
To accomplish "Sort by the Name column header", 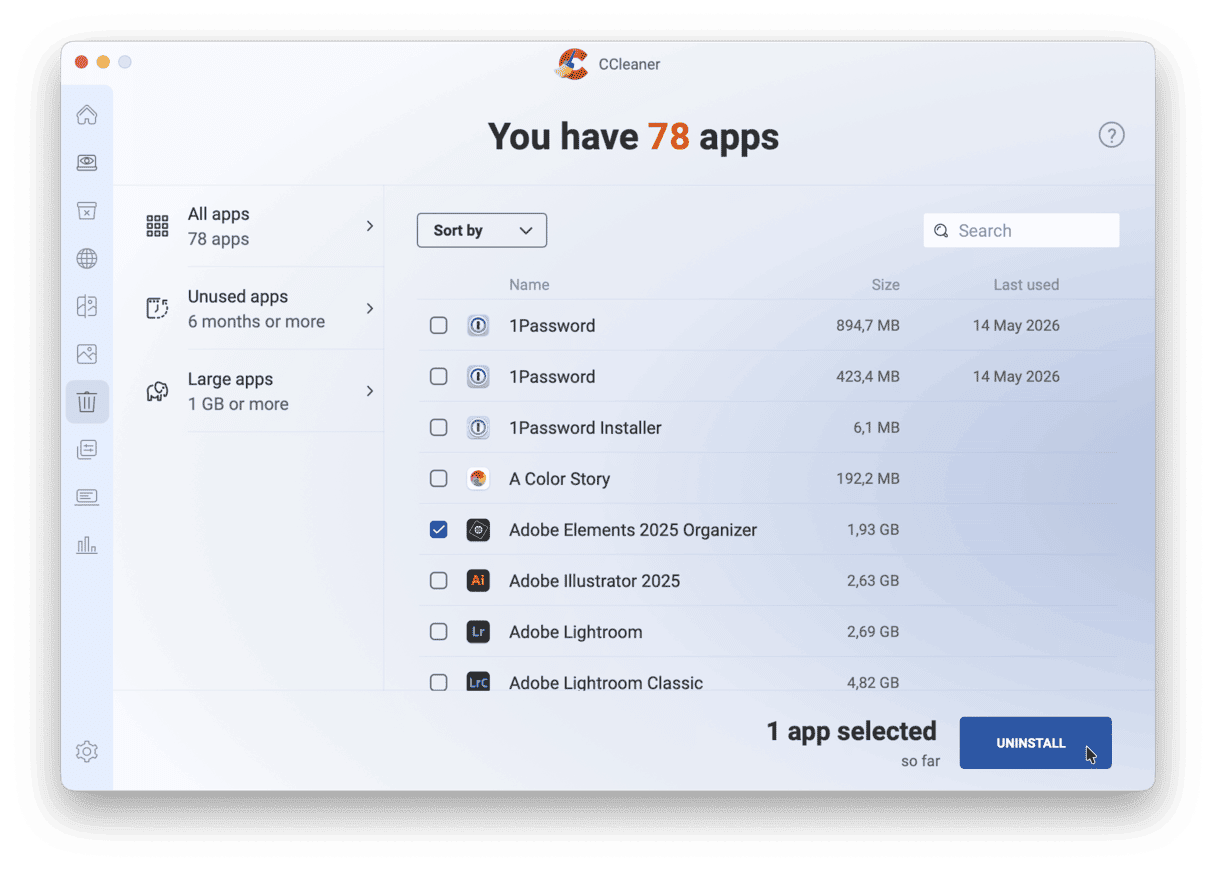I will tap(529, 285).
